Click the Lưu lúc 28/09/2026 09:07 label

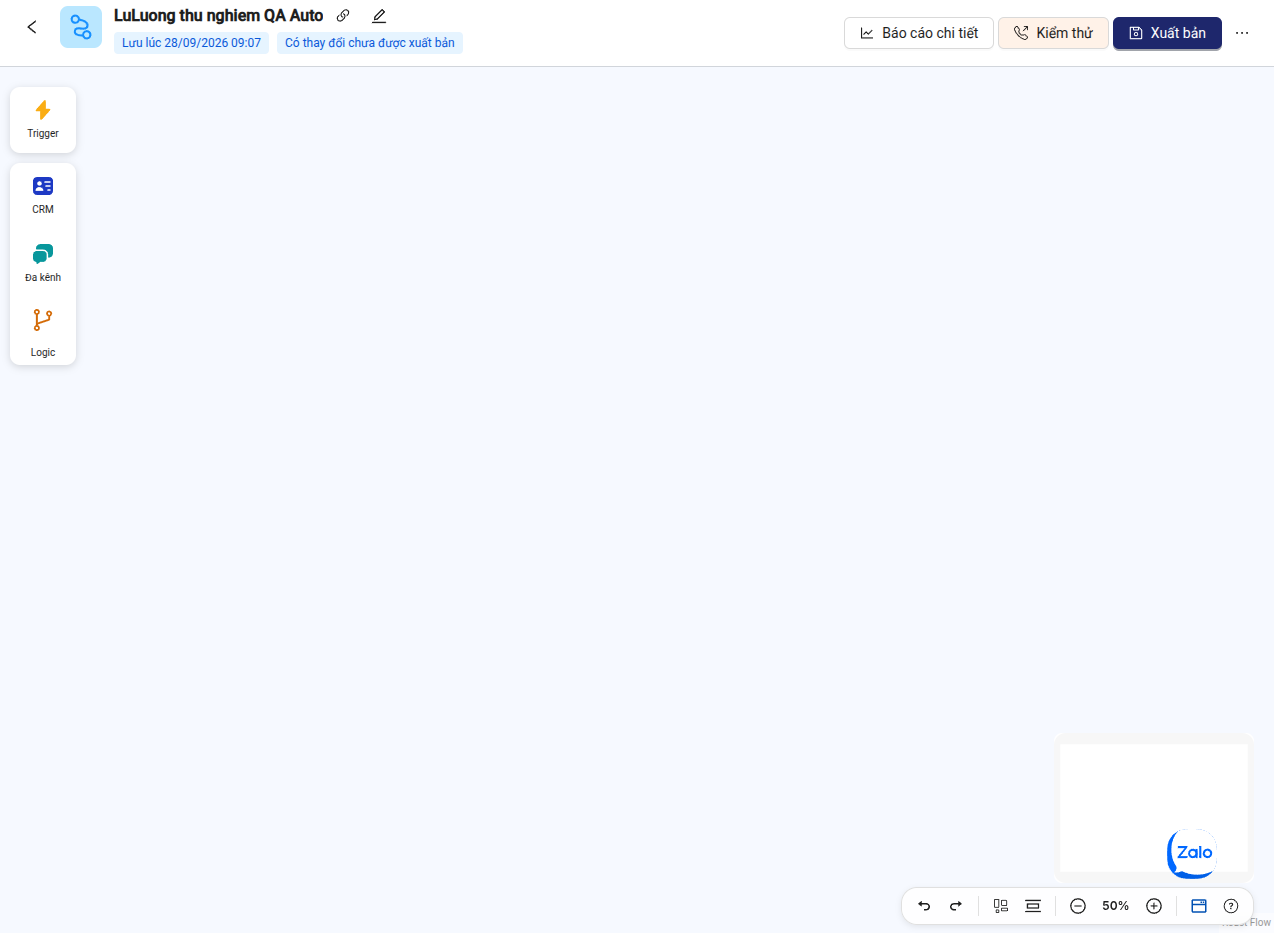point(191,43)
